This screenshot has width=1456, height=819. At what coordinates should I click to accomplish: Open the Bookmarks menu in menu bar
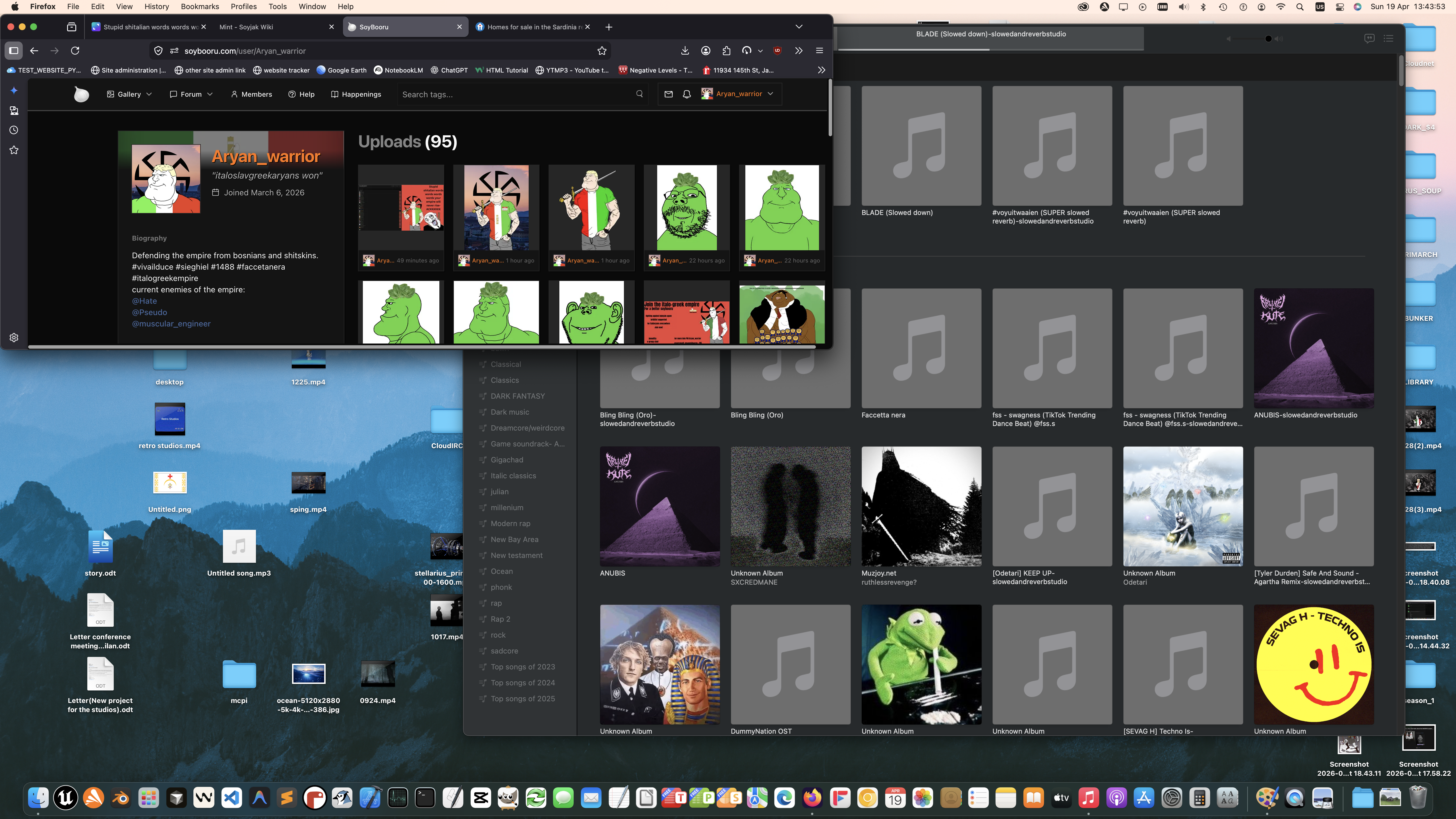(x=200, y=7)
